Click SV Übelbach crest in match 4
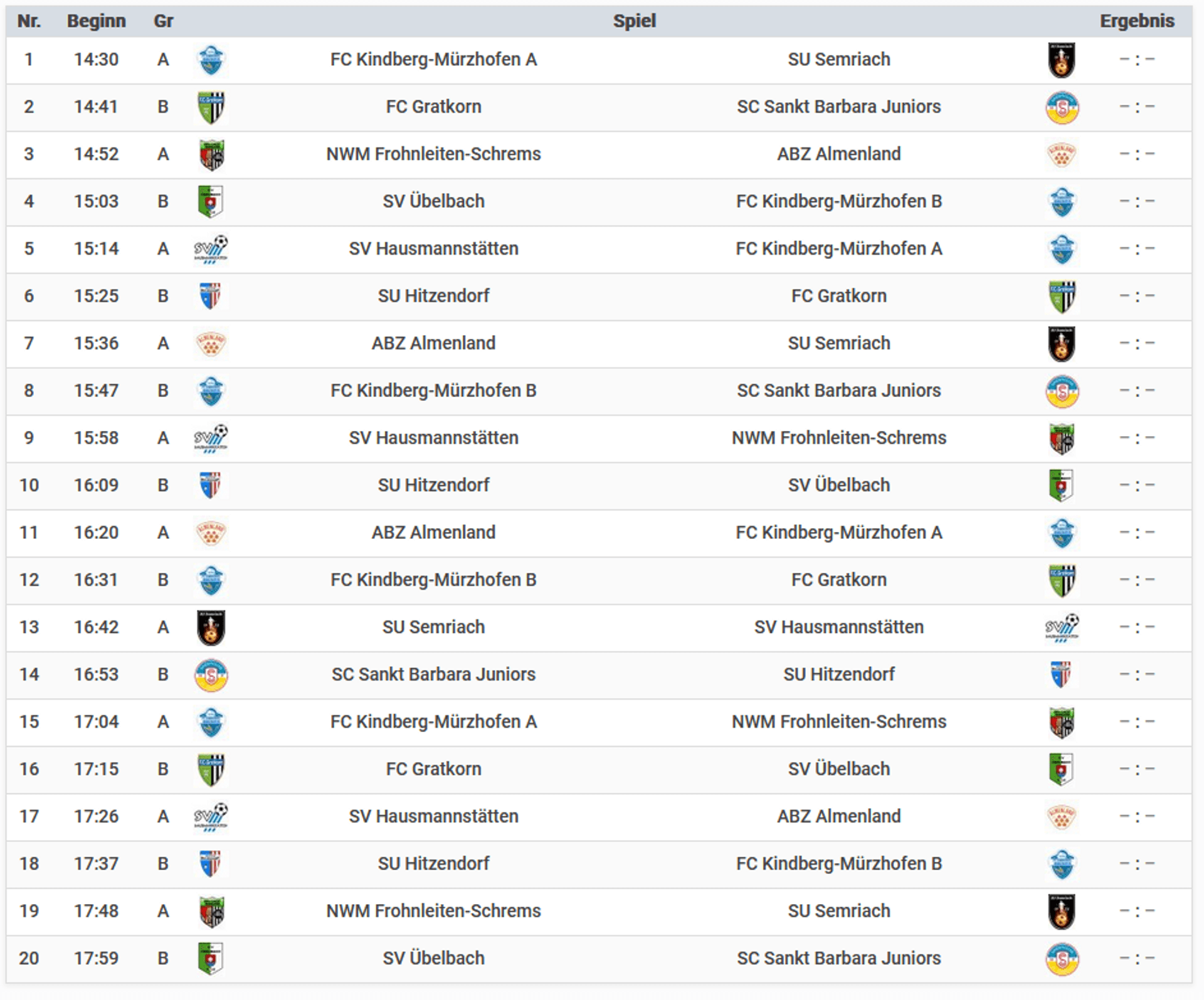 pyautogui.click(x=211, y=202)
